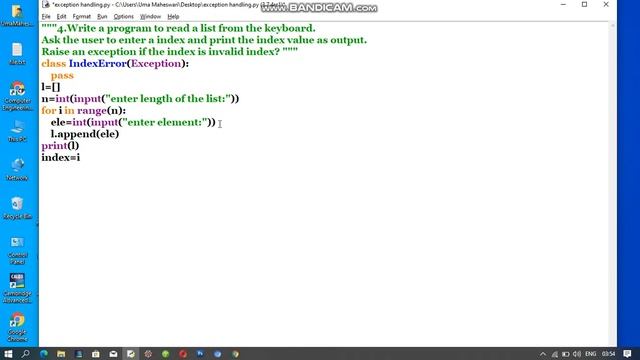
Task: Click the 'pass' keyword line
Action: (62, 76)
